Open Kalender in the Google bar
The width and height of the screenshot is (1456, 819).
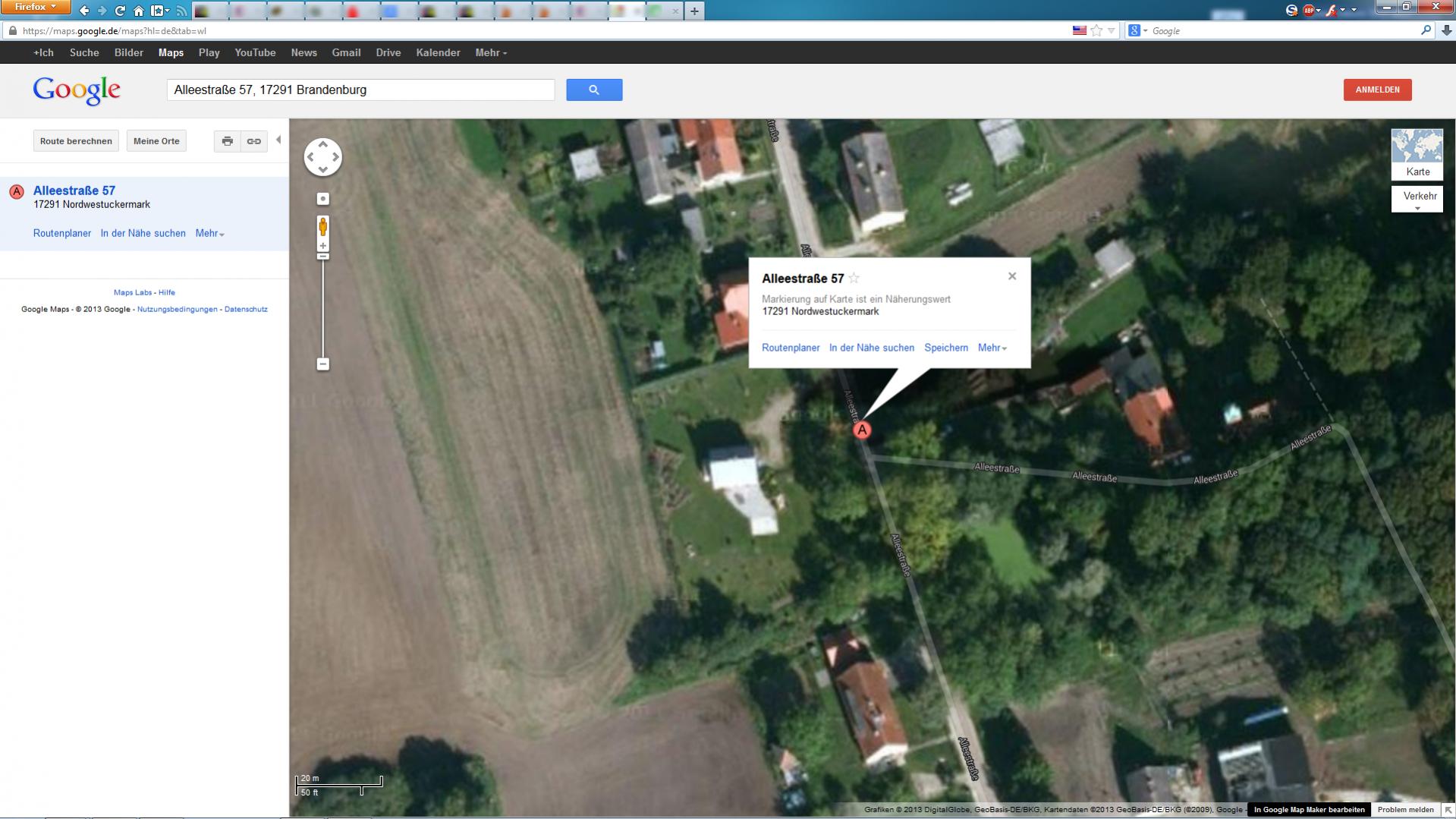(x=438, y=52)
